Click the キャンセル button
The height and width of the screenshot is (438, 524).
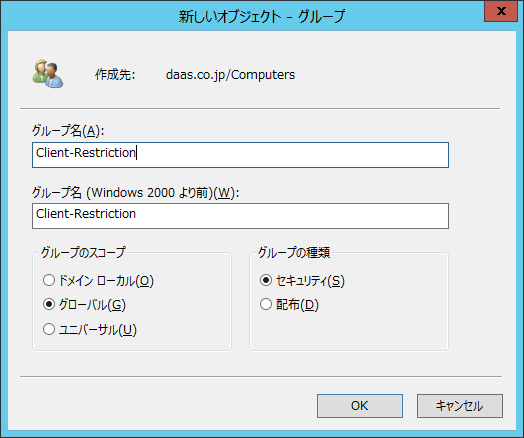pyautogui.click(x=460, y=406)
